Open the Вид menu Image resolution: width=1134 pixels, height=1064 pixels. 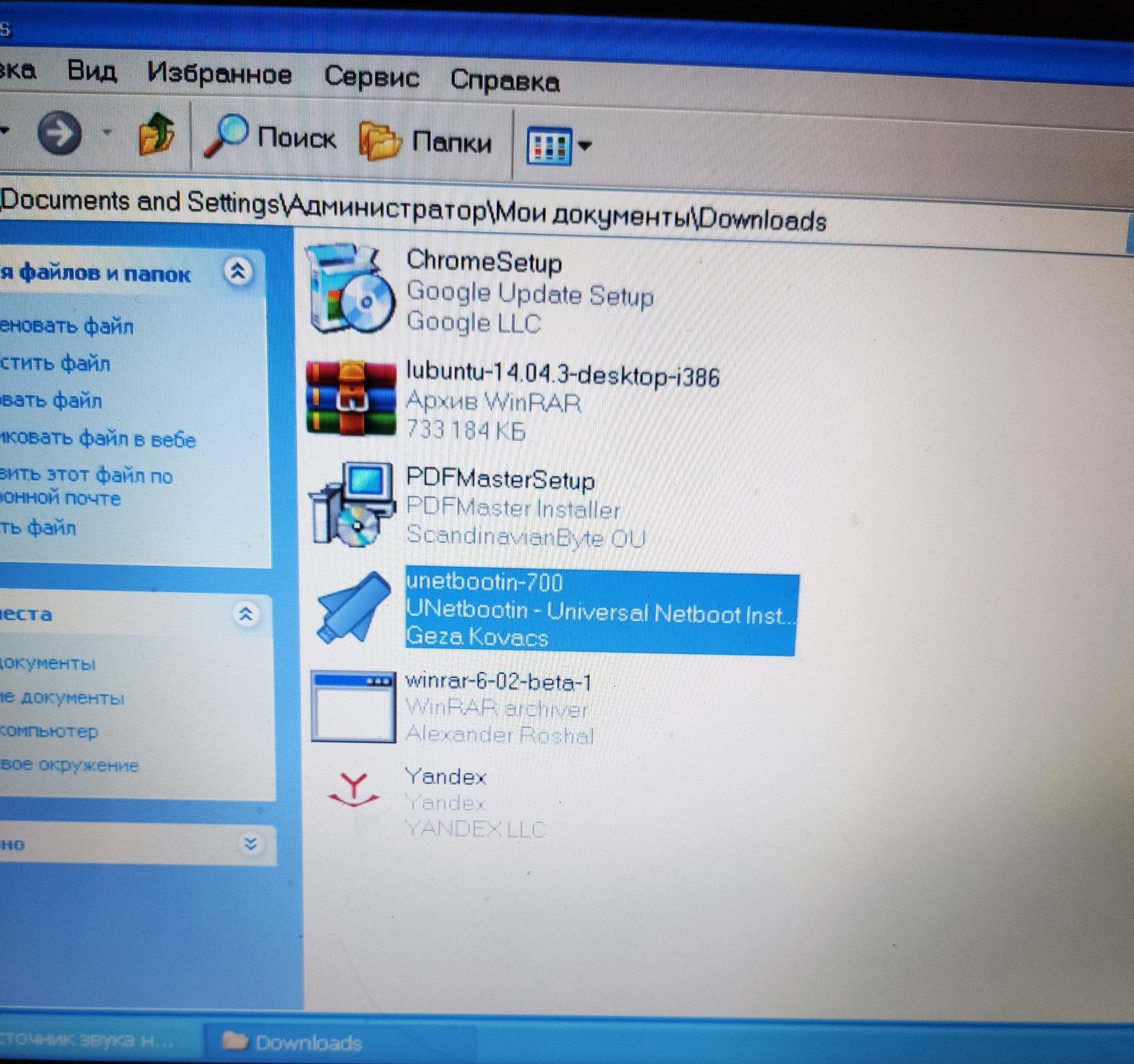(92, 72)
